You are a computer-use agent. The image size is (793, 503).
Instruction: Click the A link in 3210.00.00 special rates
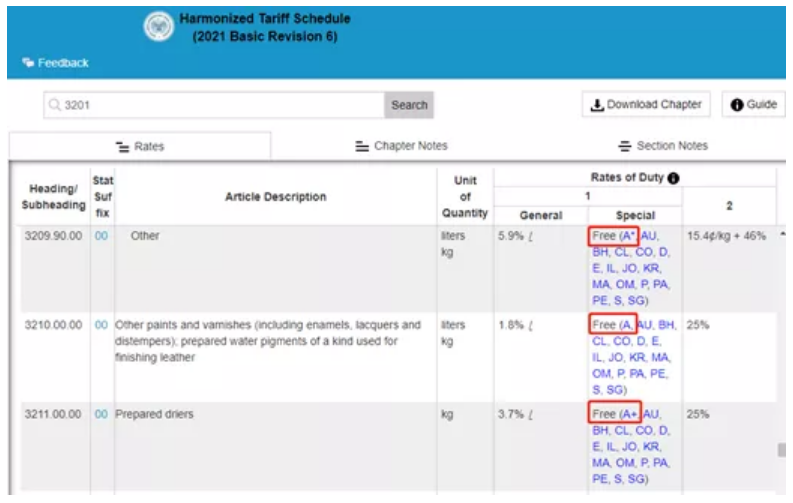[x=626, y=325]
